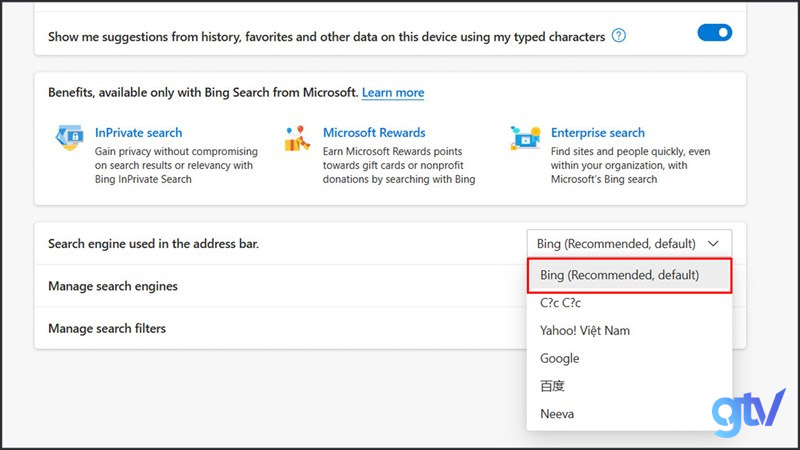This screenshot has width=800, height=450.
Task: Click the gtv logo watermark
Action: (x=748, y=412)
